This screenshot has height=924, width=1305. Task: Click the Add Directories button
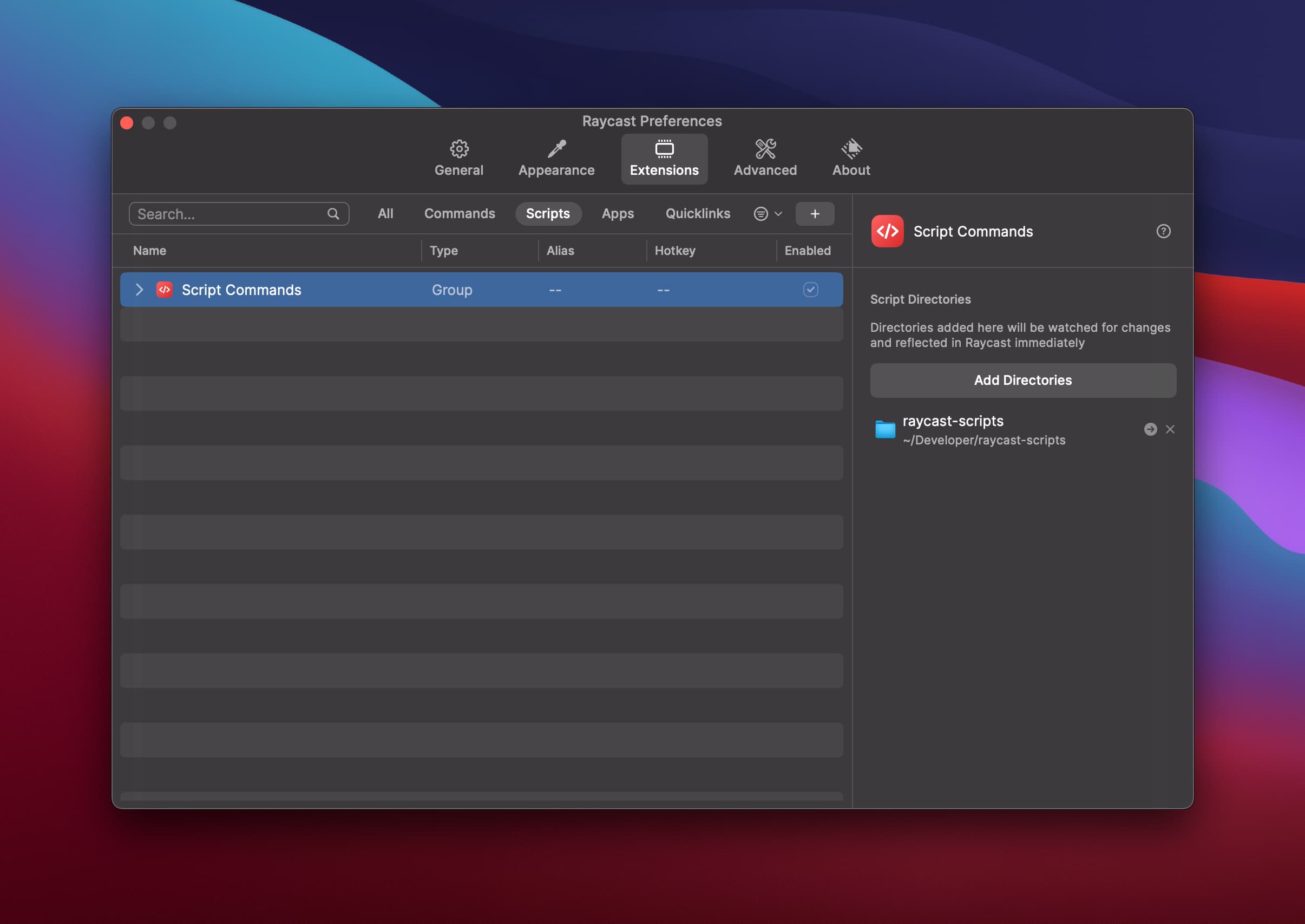[1023, 380]
